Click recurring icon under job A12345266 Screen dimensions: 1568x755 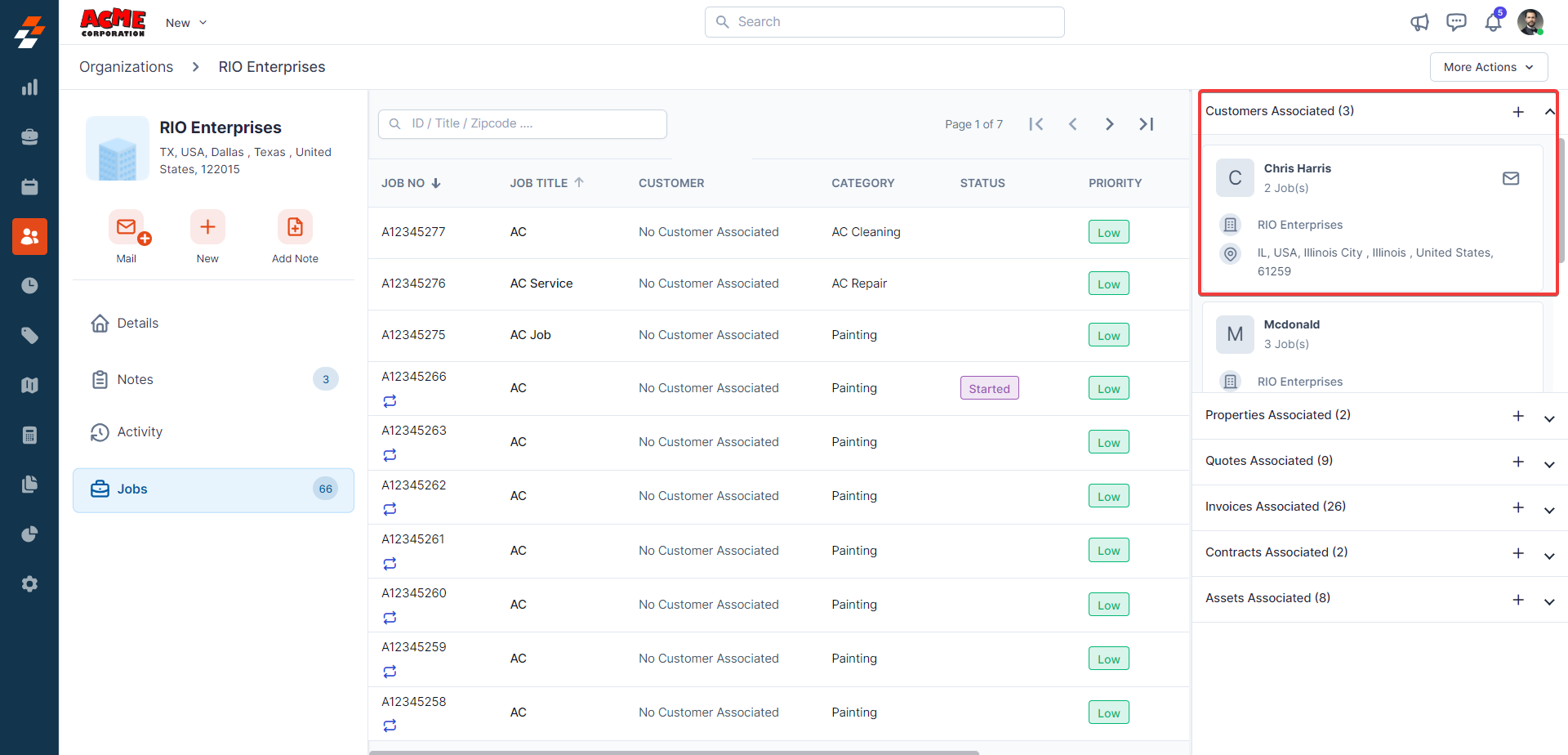[x=390, y=401]
